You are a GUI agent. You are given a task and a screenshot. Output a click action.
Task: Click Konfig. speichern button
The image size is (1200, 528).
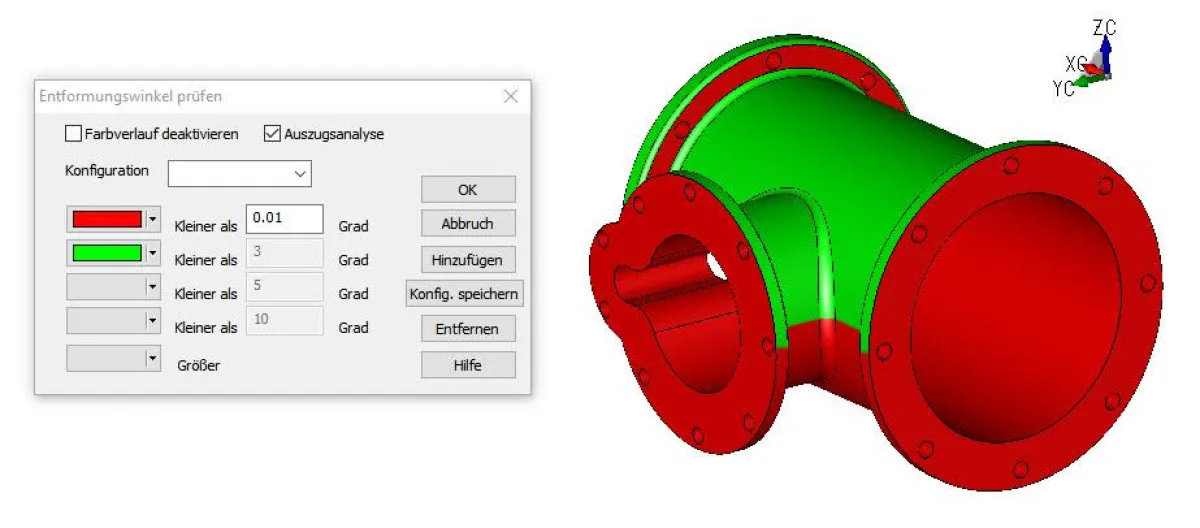pyautogui.click(x=465, y=294)
